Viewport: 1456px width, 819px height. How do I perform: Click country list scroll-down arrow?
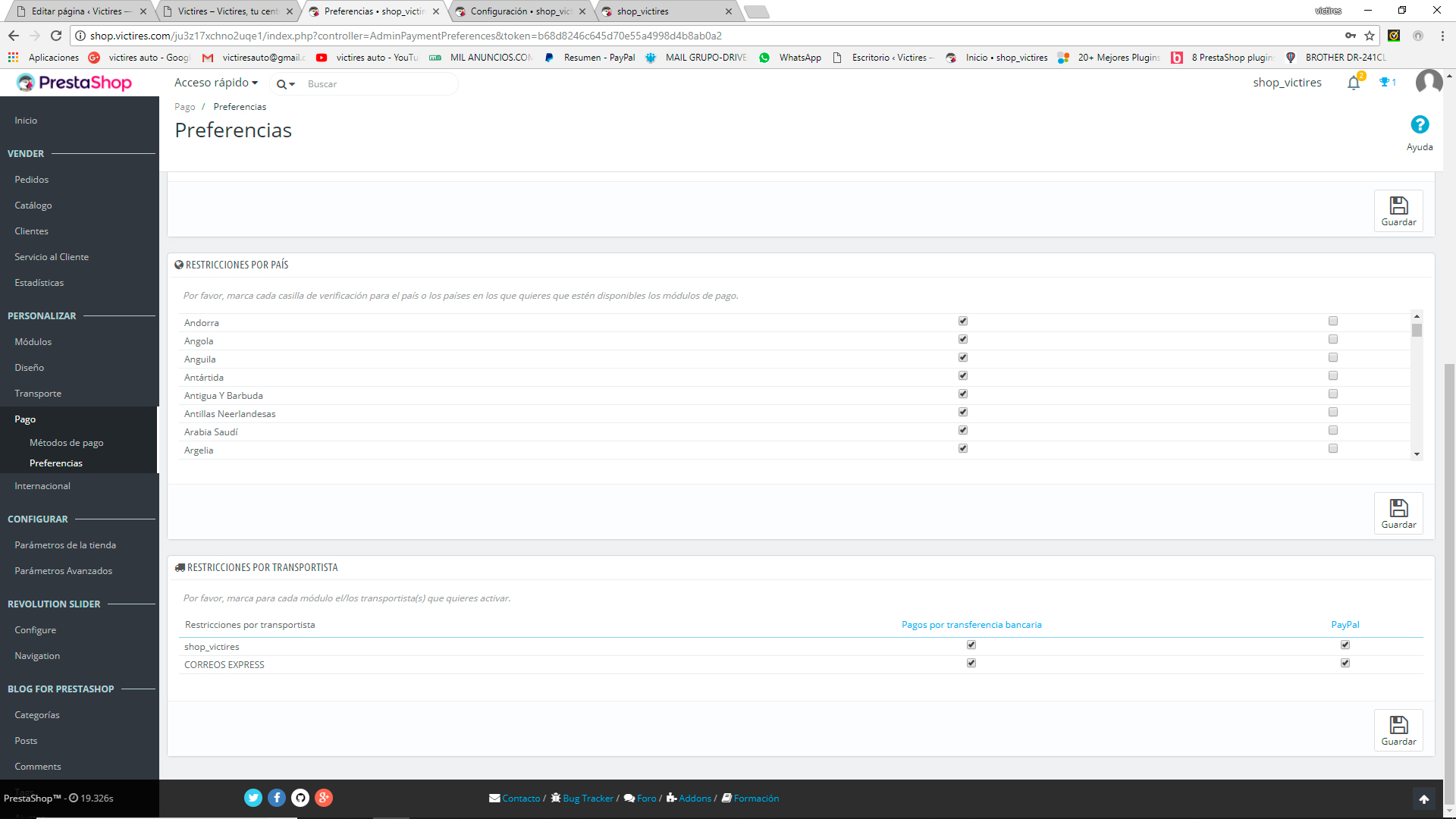[x=1417, y=454]
